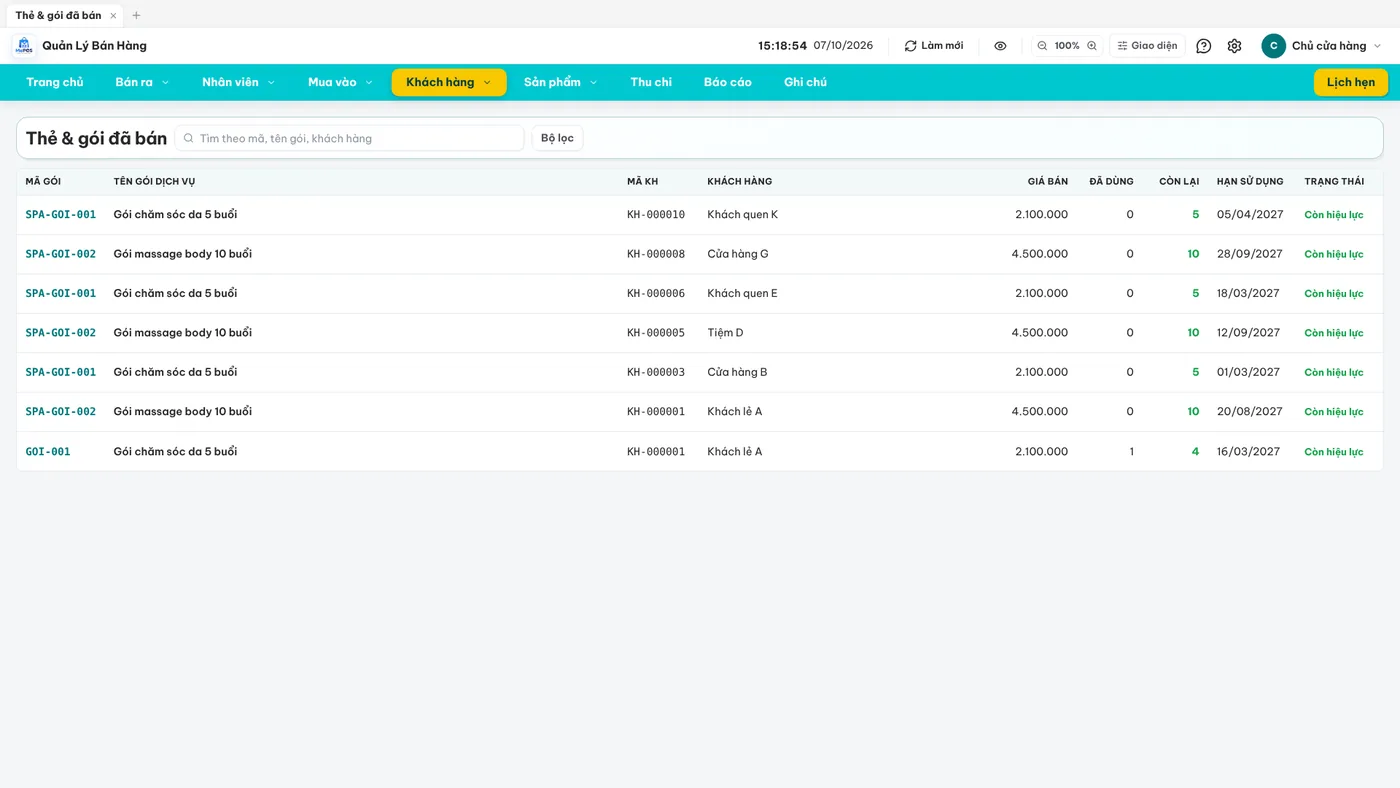Open the Báo cáo menu item

pyautogui.click(x=728, y=82)
